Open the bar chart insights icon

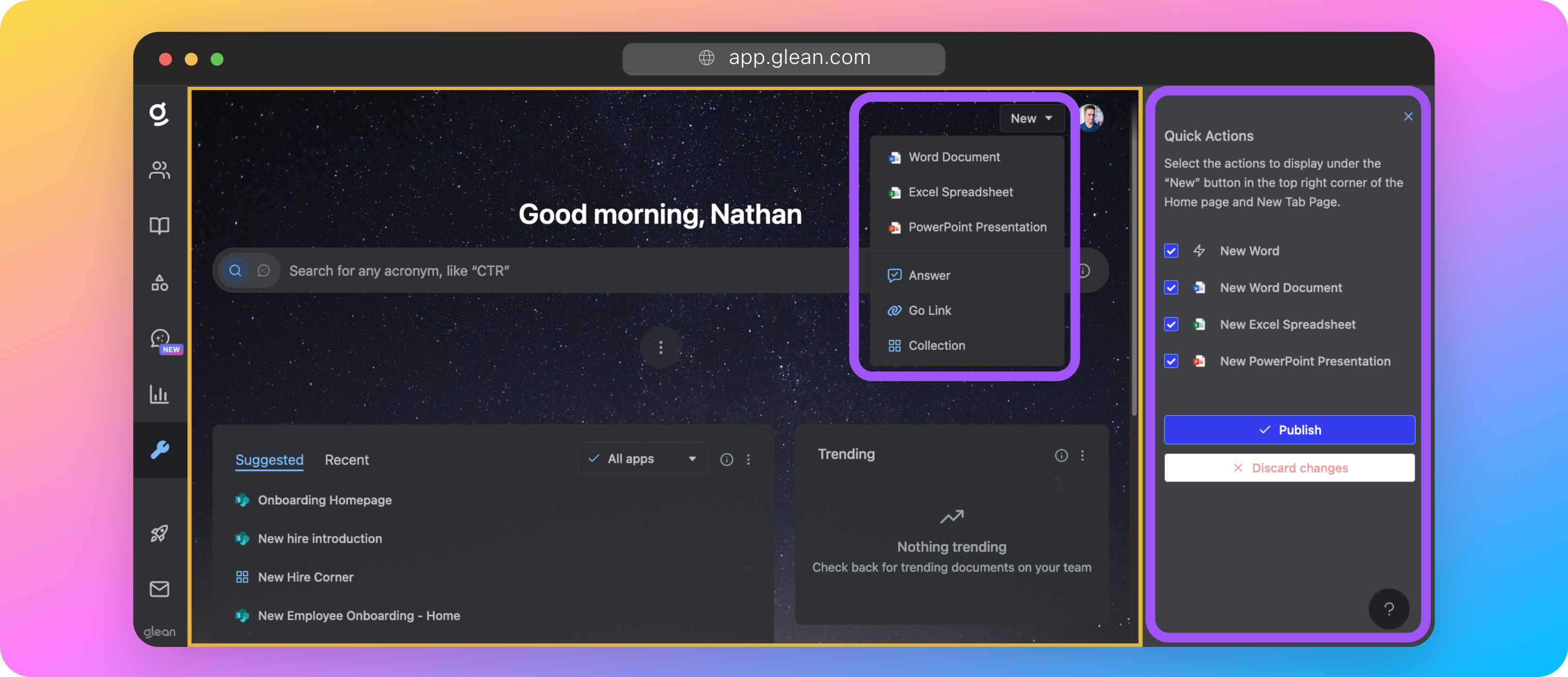[x=159, y=394]
